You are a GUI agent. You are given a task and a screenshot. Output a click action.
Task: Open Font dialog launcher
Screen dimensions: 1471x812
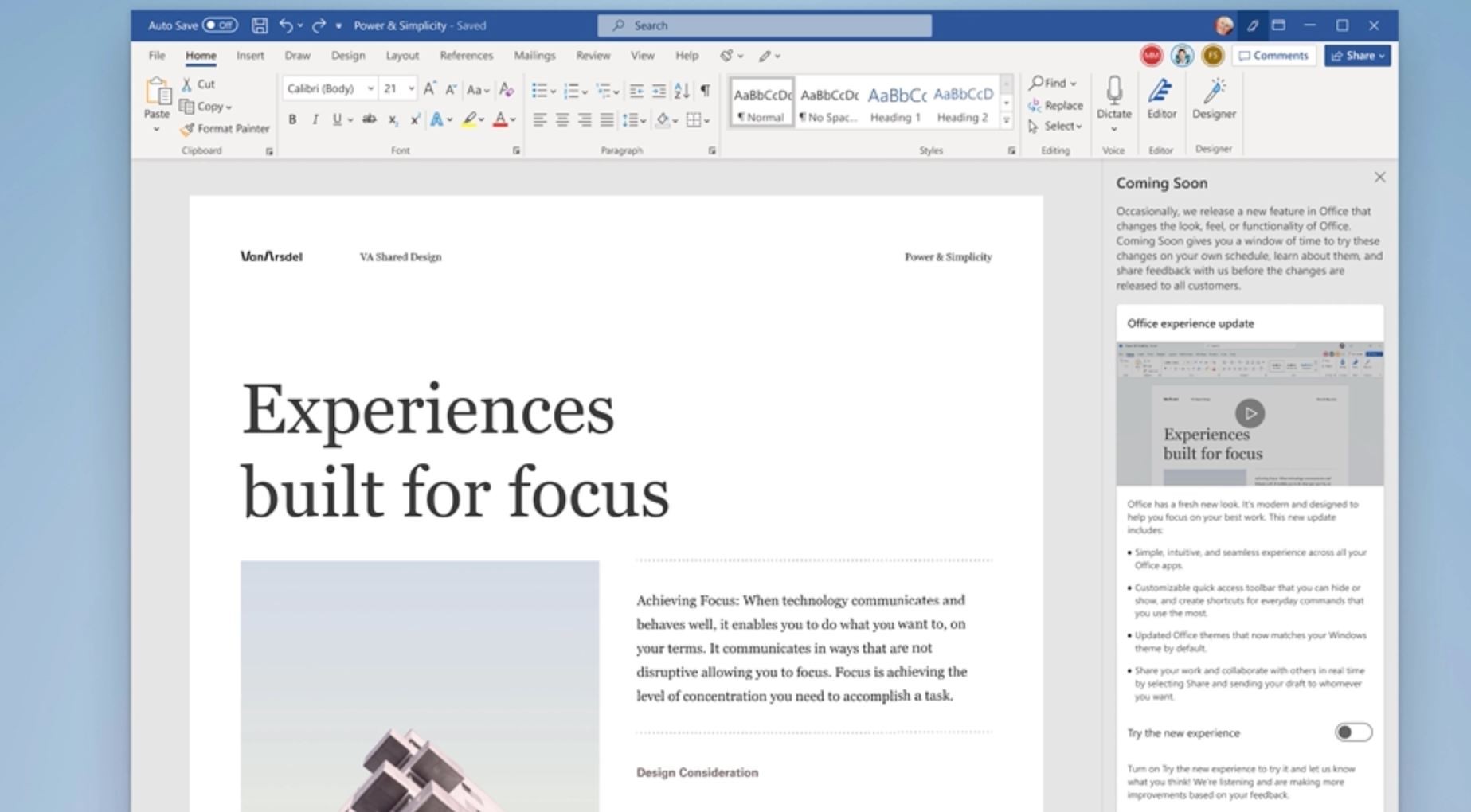coord(516,150)
